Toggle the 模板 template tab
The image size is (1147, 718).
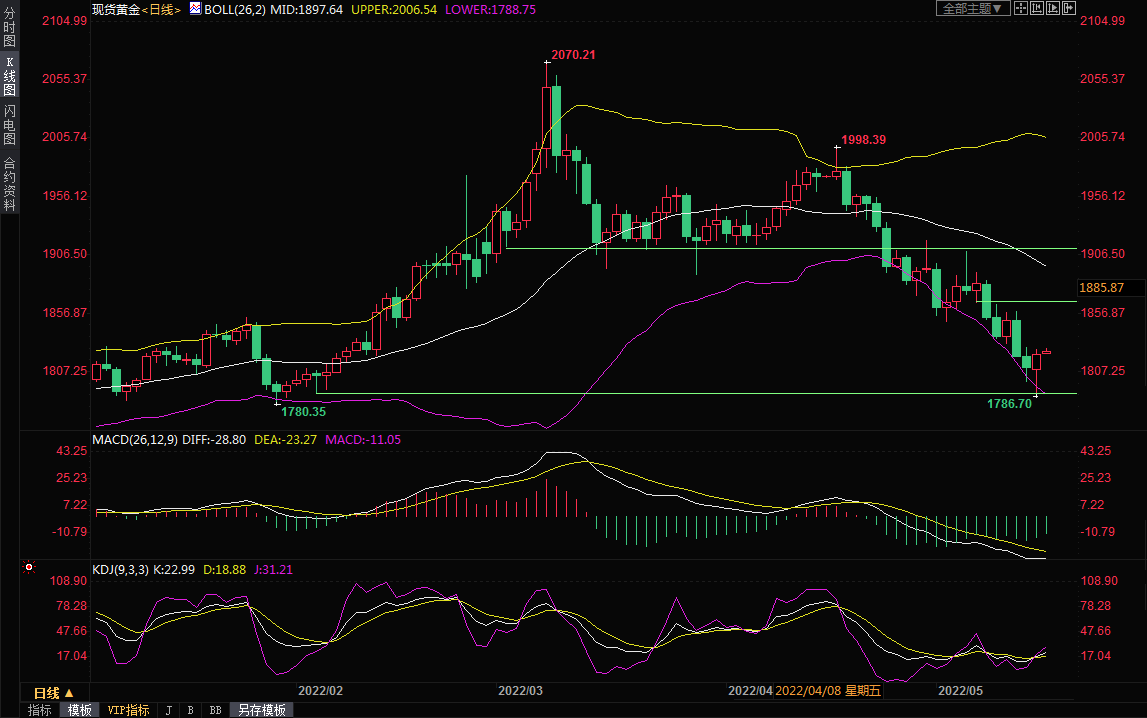click(79, 710)
